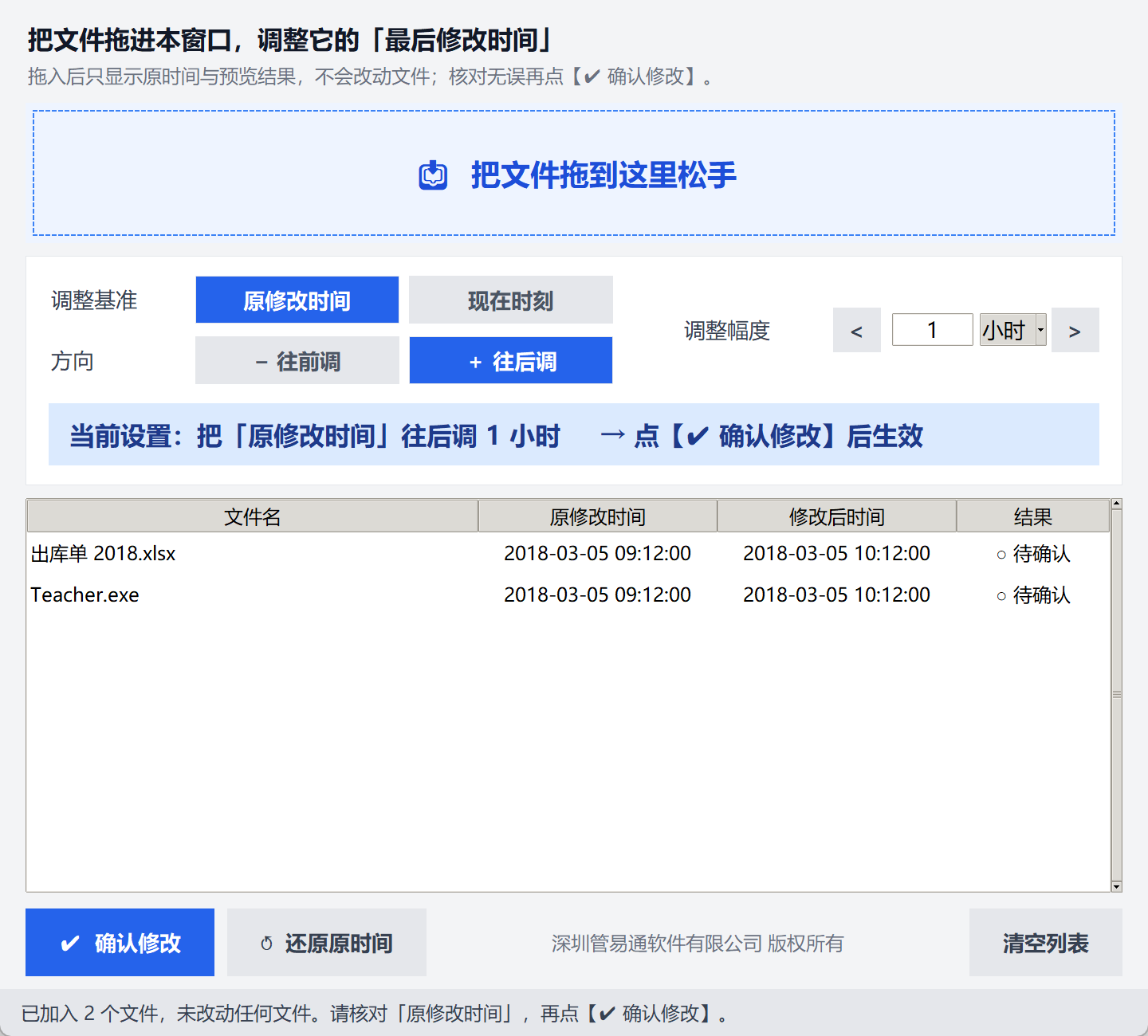Click the adjustment amount input showing 1

(x=933, y=330)
